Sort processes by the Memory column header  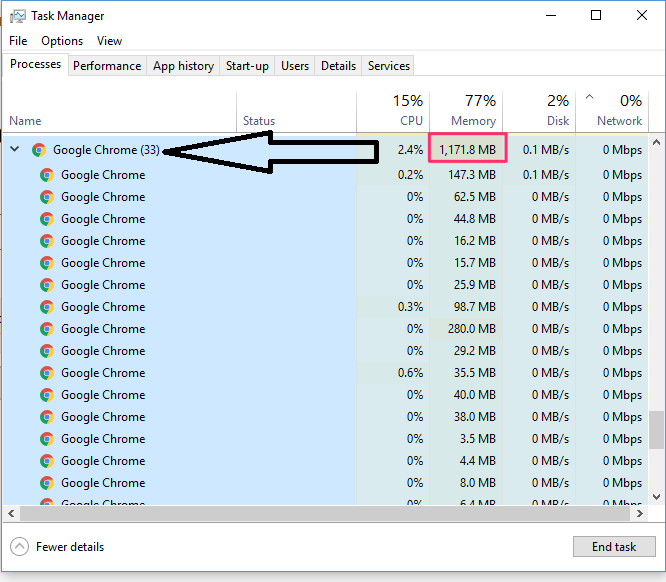466,110
